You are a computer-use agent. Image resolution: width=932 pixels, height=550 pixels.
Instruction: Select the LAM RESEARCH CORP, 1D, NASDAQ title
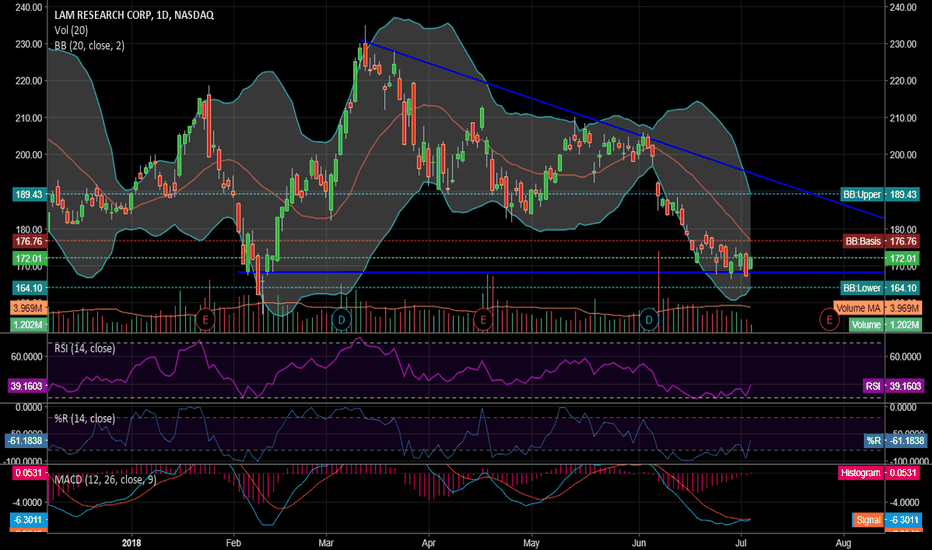134,15
